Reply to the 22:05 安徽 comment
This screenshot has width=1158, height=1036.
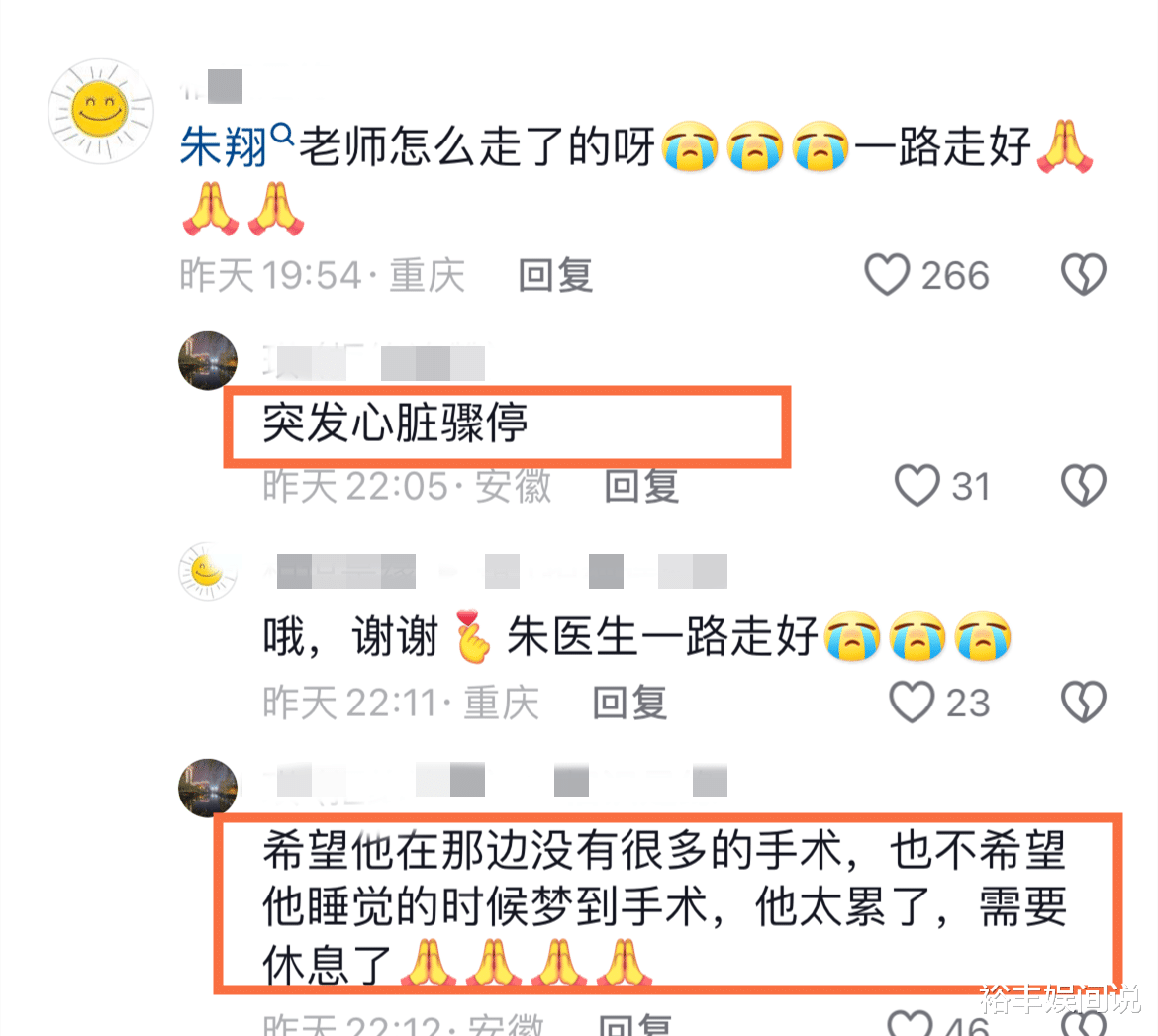(x=641, y=486)
